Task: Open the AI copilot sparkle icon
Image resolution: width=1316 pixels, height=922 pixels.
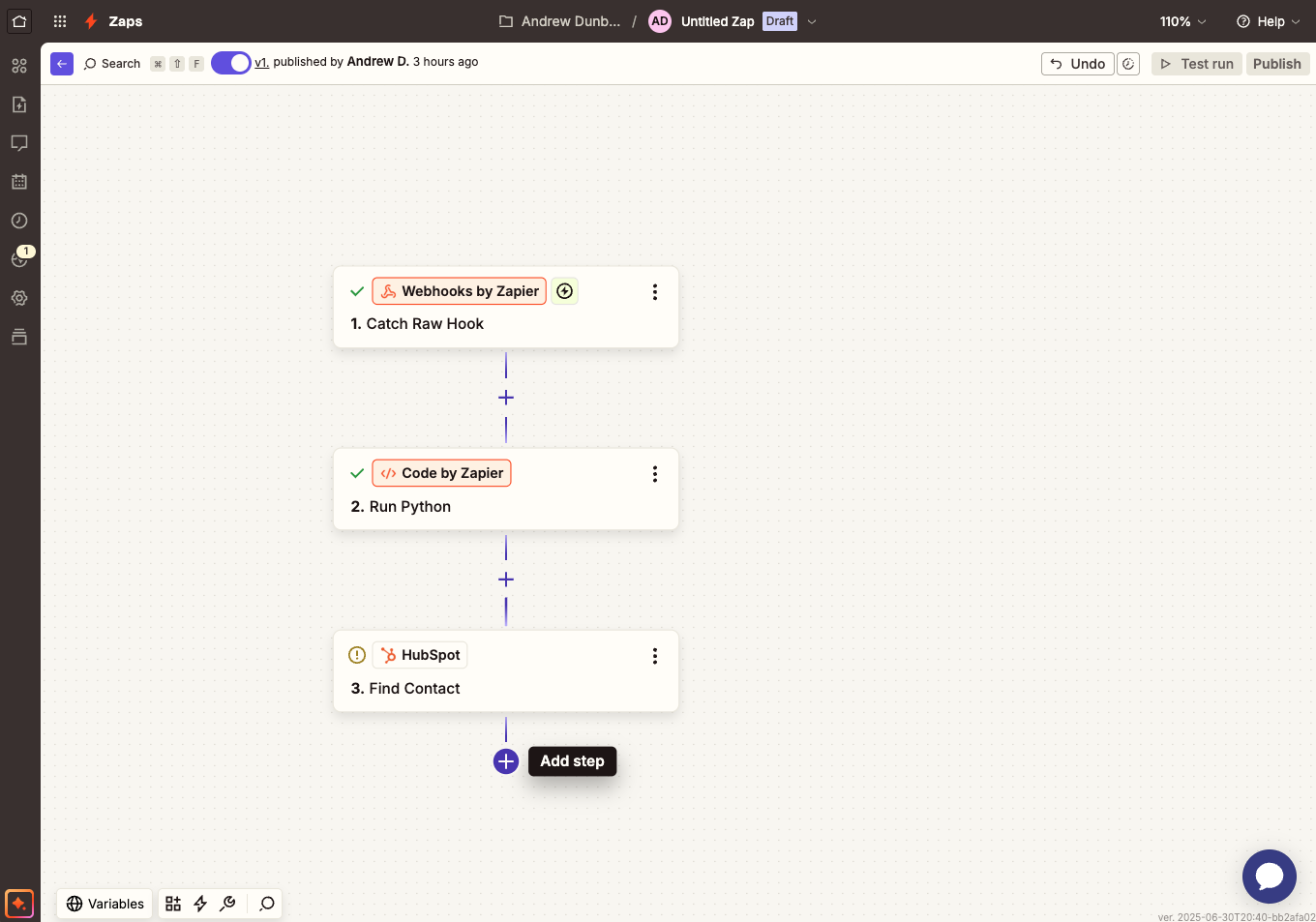Action: pyautogui.click(x=19, y=904)
